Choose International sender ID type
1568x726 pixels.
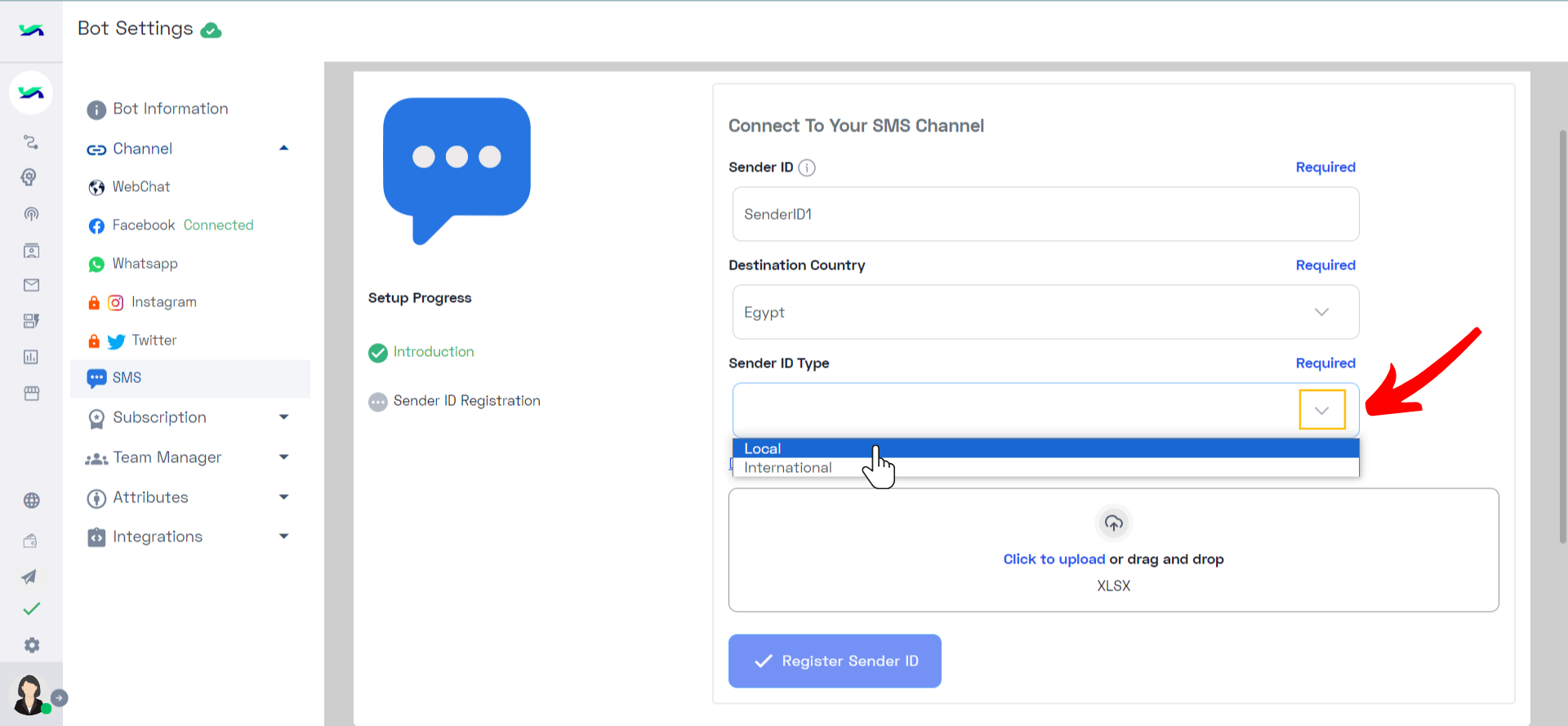coord(1045,468)
